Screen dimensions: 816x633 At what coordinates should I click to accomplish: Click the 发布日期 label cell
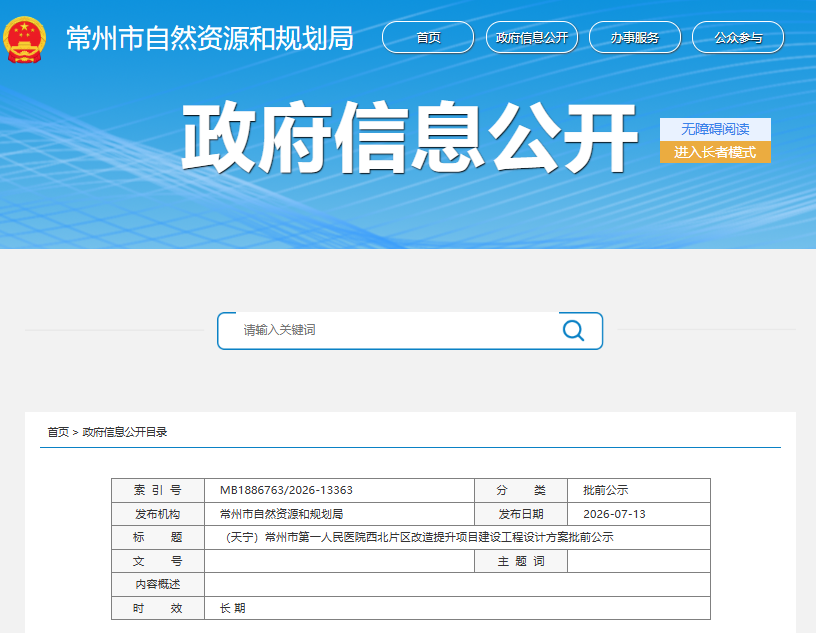[x=521, y=514]
